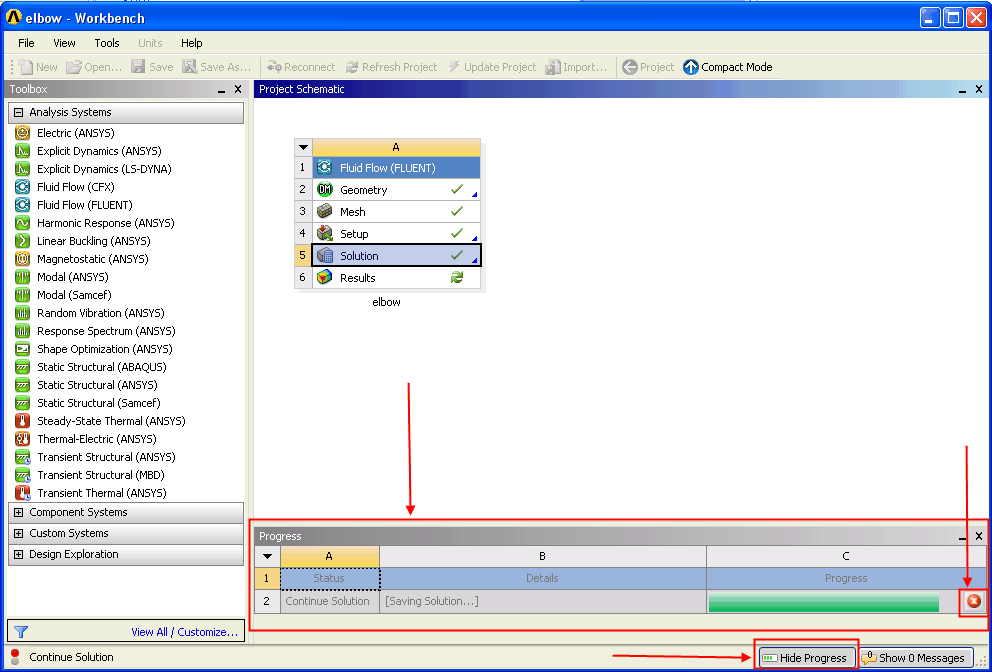Choose Steady-State Thermal (ANSYS) system icon
This screenshot has width=992, height=672.
pyautogui.click(x=22, y=421)
